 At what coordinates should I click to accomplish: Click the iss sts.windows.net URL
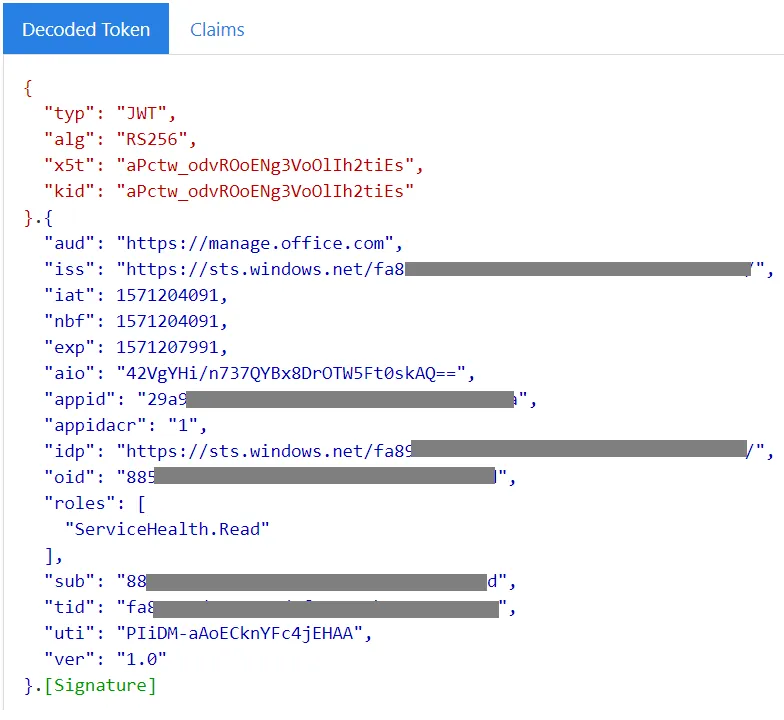coord(260,269)
